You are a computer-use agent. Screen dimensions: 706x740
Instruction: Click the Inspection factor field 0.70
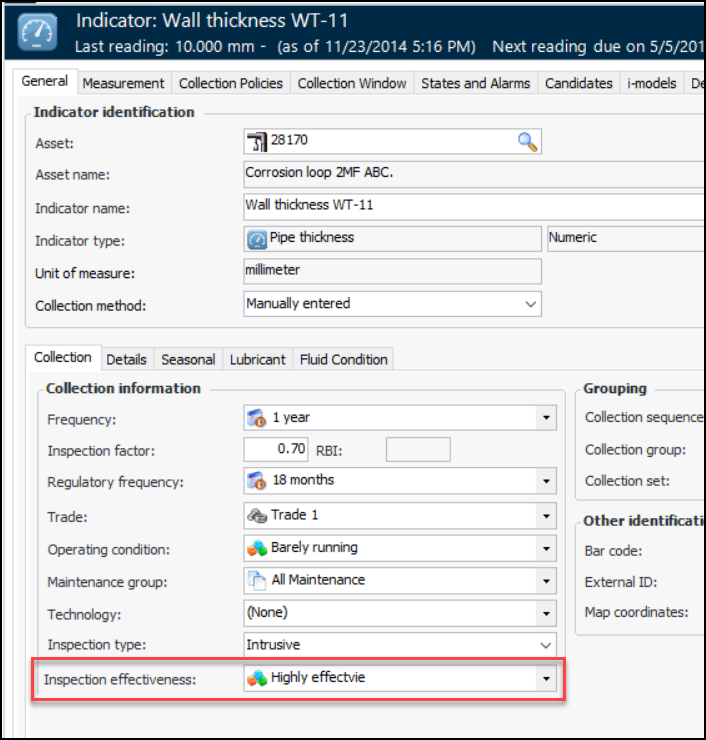(x=276, y=449)
